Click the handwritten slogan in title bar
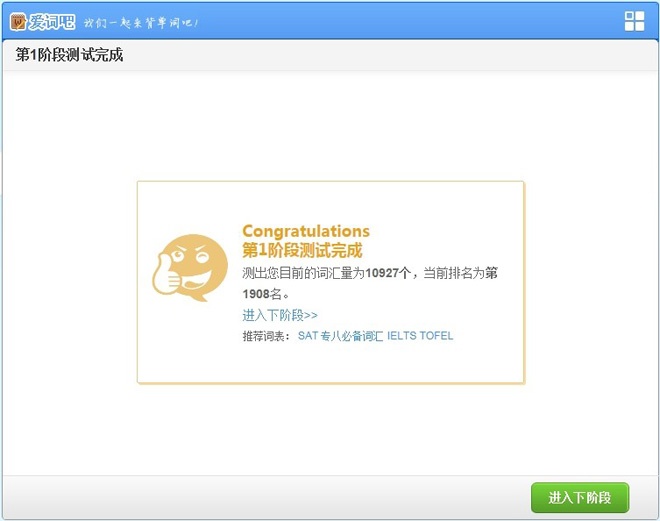 click(x=140, y=22)
